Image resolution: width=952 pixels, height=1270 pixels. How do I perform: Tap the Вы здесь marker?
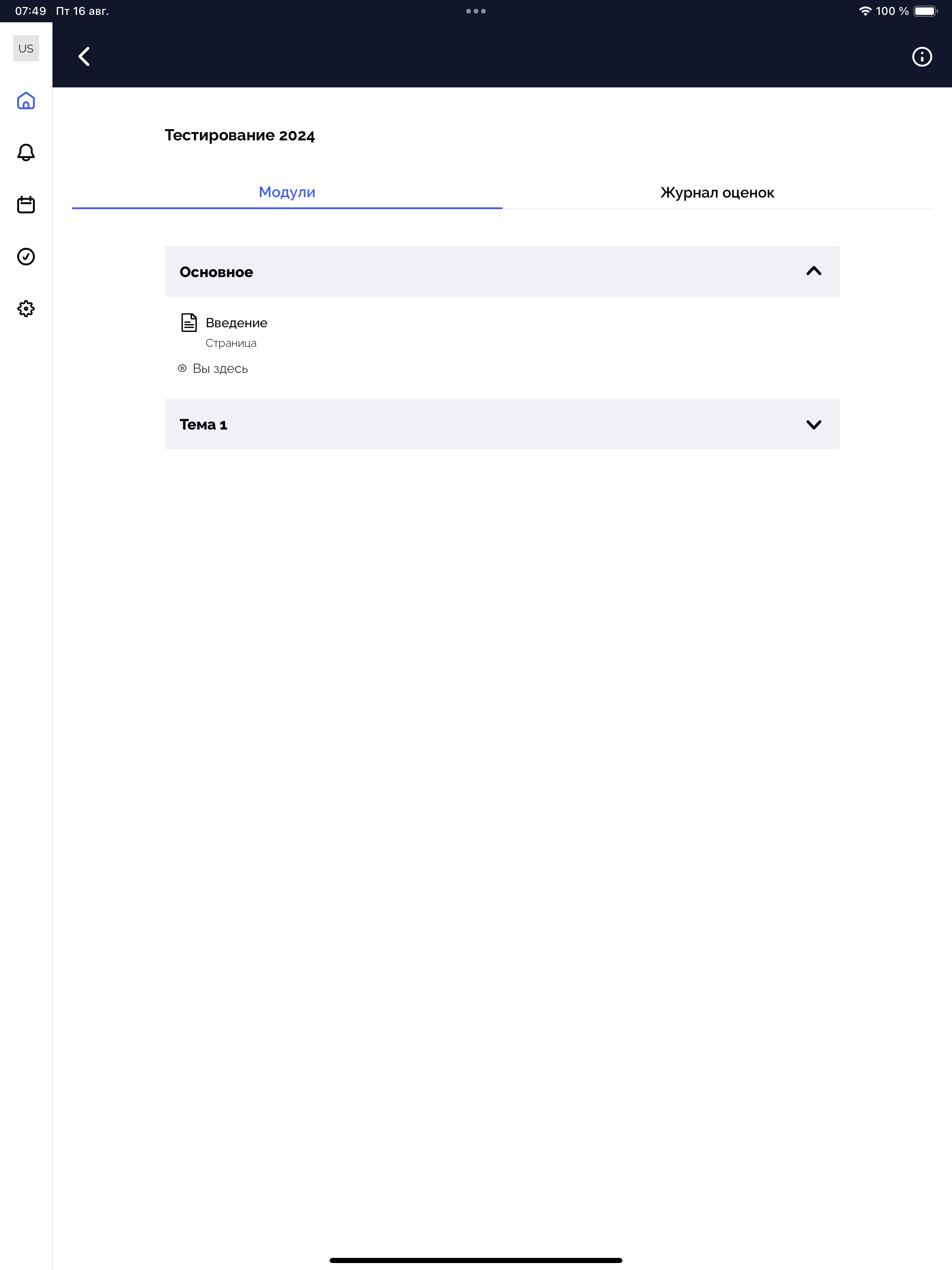click(x=213, y=369)
